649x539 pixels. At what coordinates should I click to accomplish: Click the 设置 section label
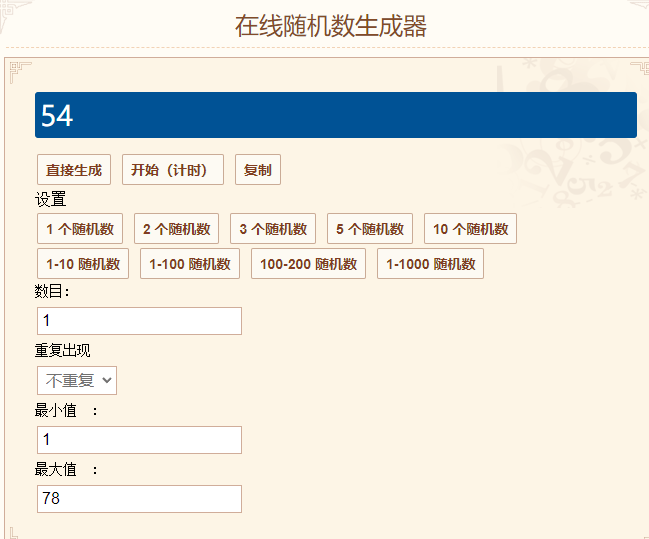coord(50,199)
